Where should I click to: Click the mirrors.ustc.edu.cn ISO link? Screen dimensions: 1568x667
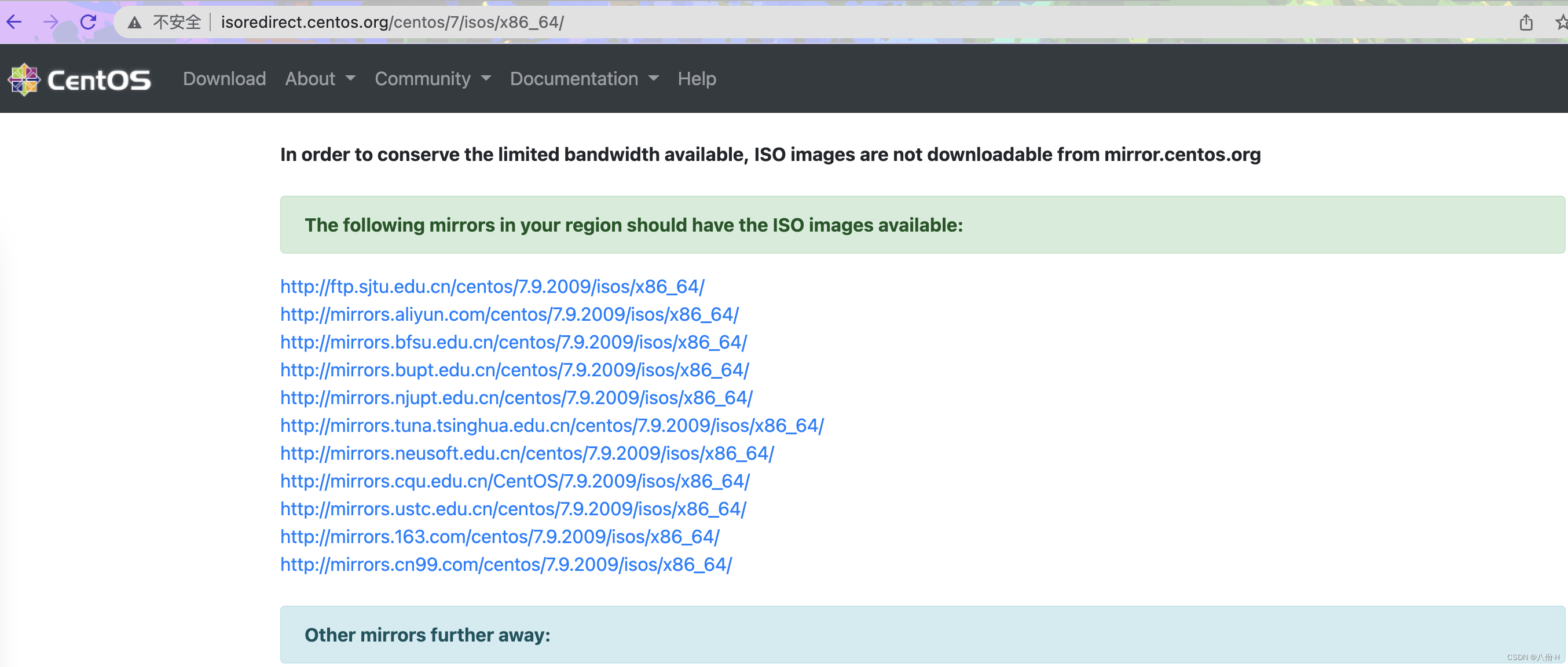click(x=514, y=509)
